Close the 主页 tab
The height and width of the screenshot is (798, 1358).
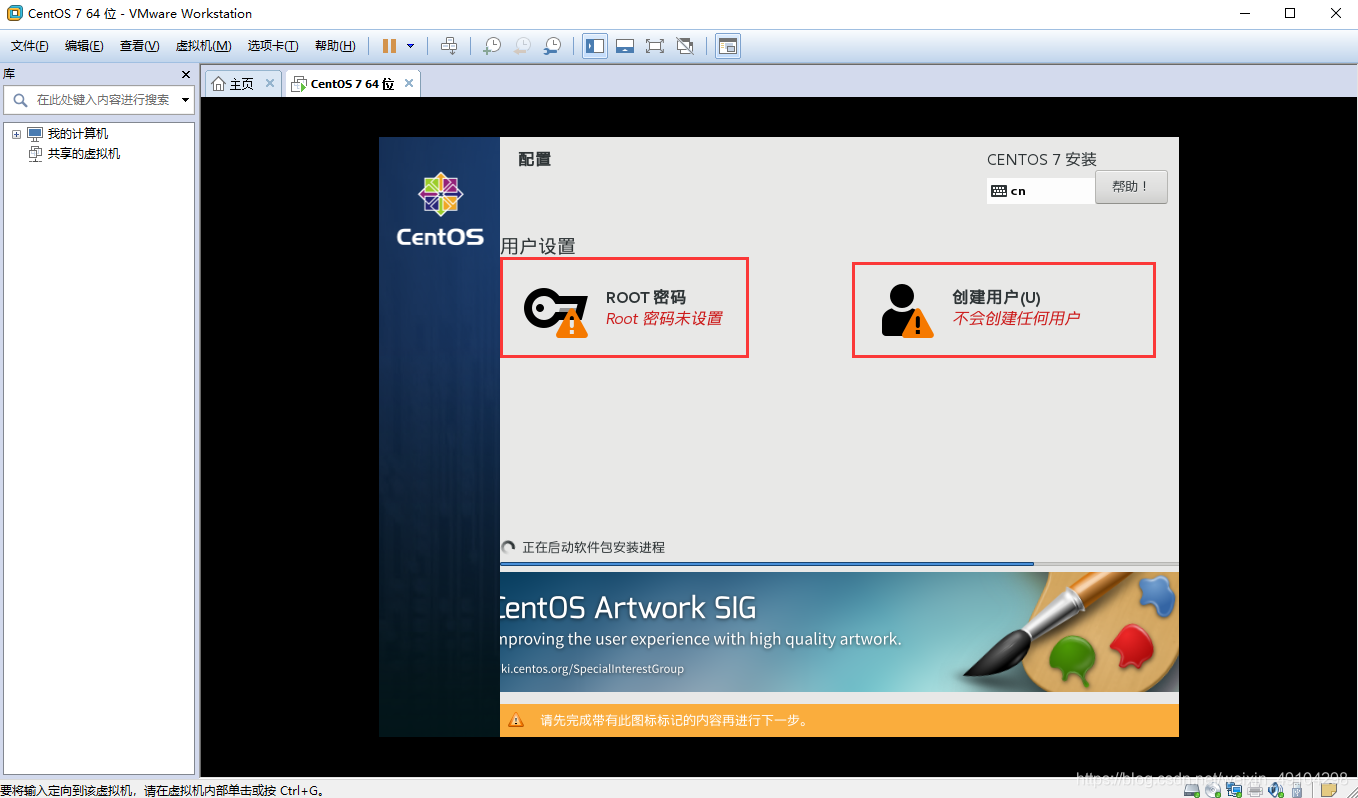(270, 84)
